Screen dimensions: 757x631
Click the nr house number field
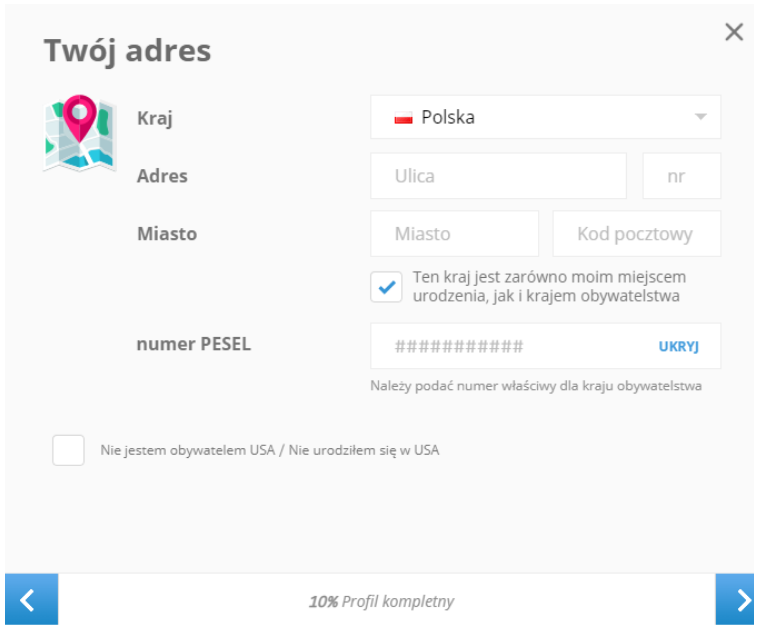[681, 176]
